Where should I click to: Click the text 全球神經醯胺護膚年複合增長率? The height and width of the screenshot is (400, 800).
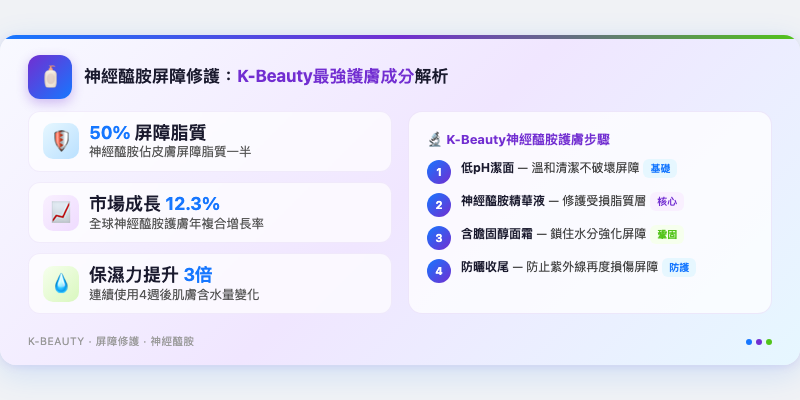pos(177,223)
